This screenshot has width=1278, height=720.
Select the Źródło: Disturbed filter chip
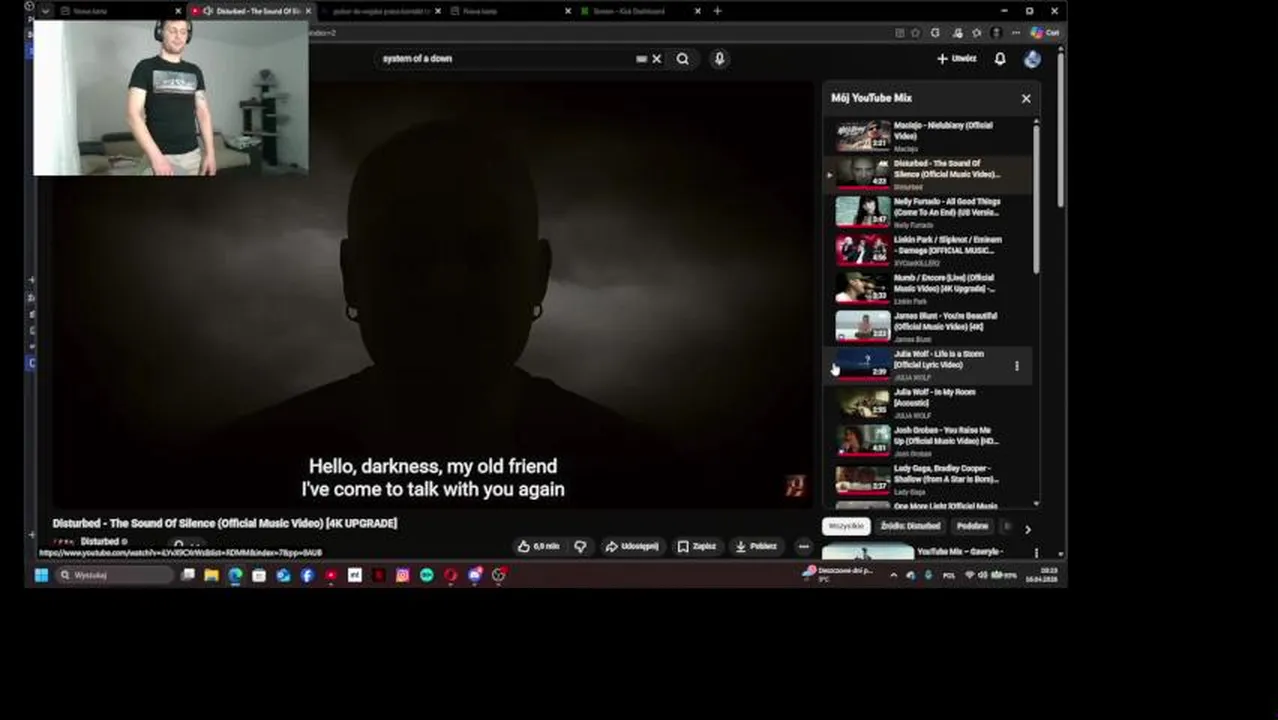pyautogui.click(x=911, y=526)
